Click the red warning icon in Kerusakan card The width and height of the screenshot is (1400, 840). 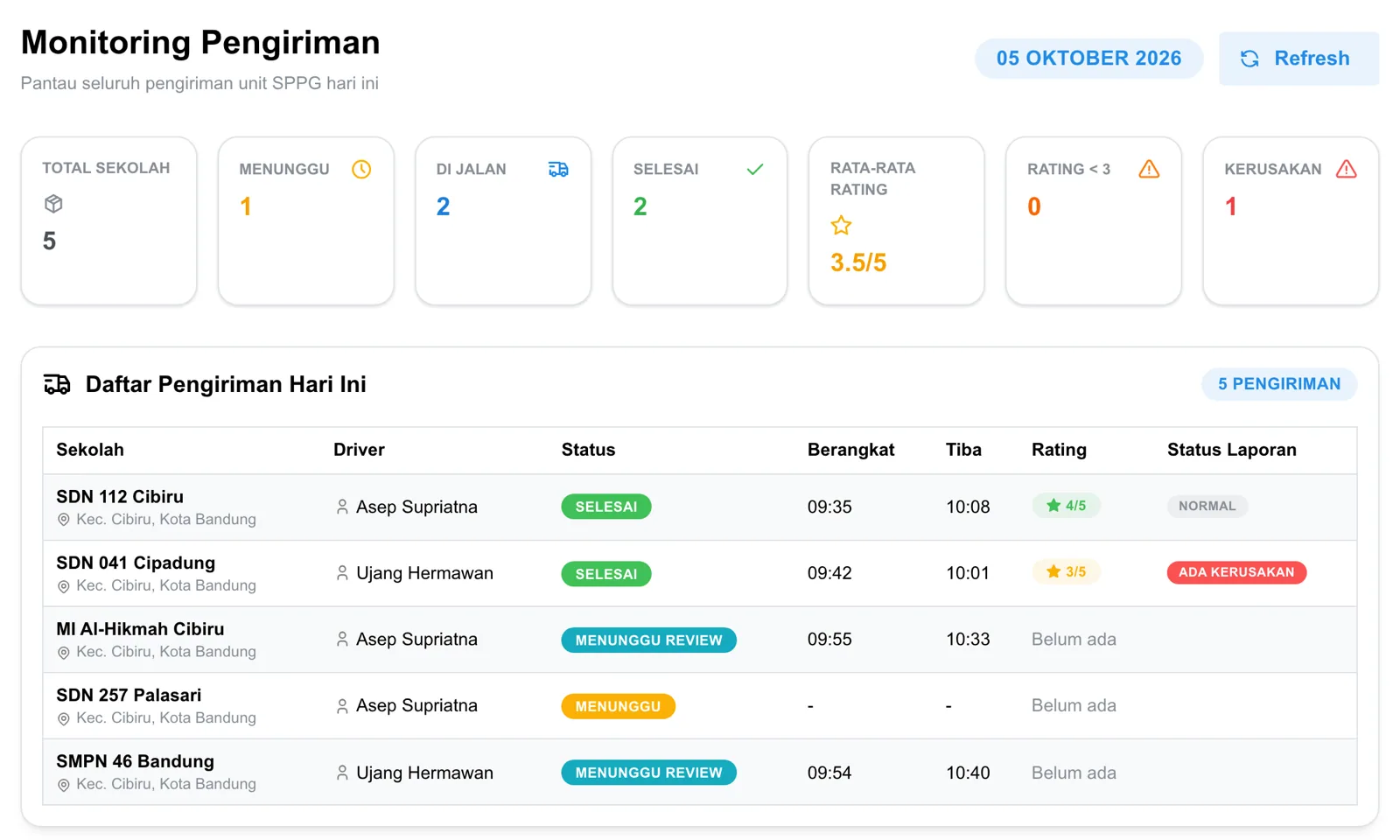click(1347, 169)
